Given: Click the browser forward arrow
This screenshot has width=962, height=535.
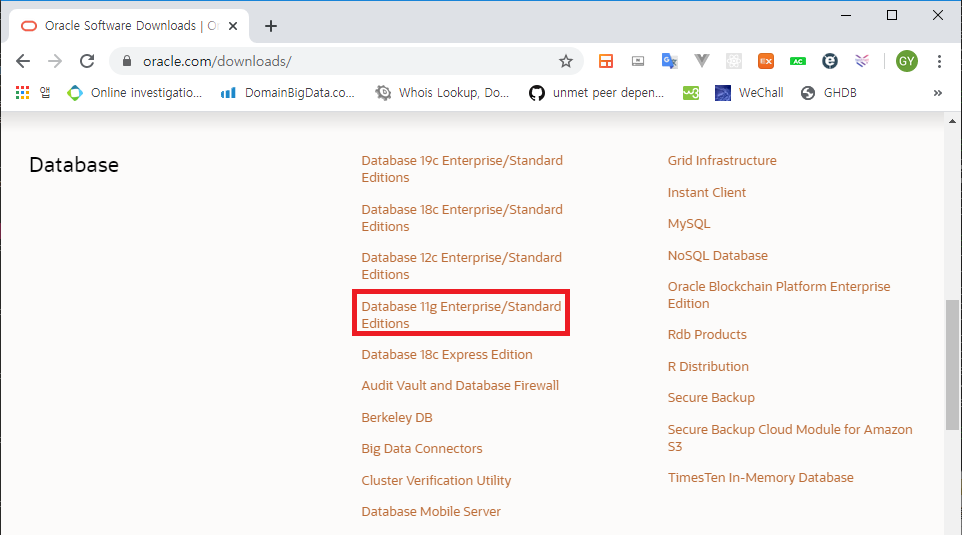Looking at the screenshot, I should [55, 61].
